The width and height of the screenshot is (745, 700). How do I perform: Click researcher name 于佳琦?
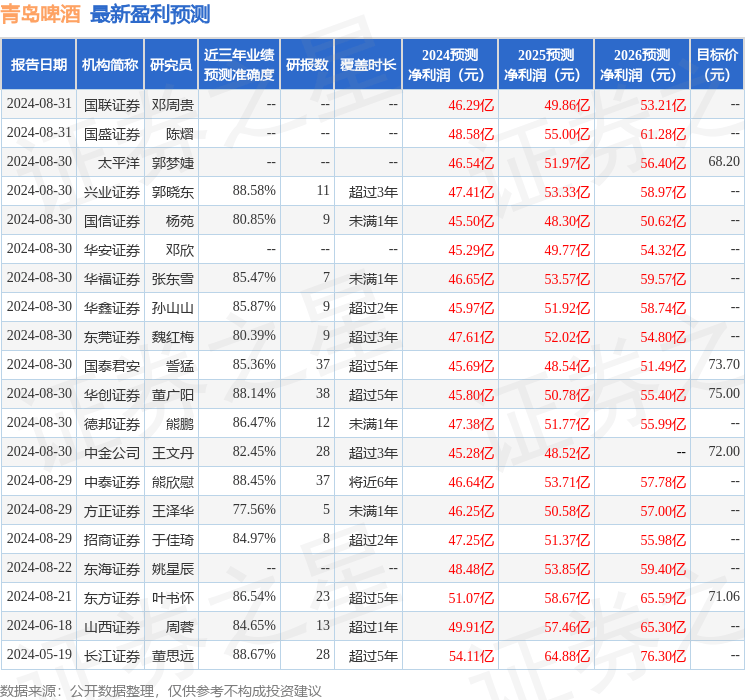point(172,540)
